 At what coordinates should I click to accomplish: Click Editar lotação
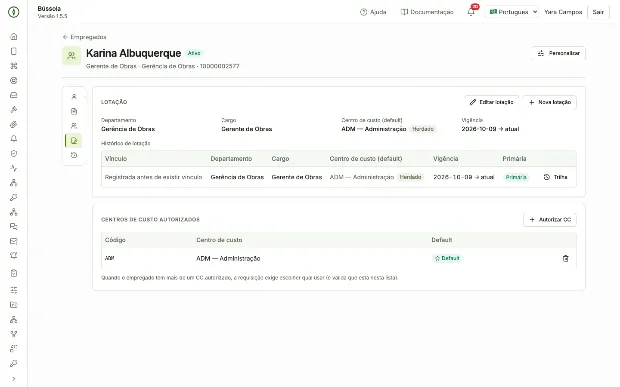(x=491, y=102)
